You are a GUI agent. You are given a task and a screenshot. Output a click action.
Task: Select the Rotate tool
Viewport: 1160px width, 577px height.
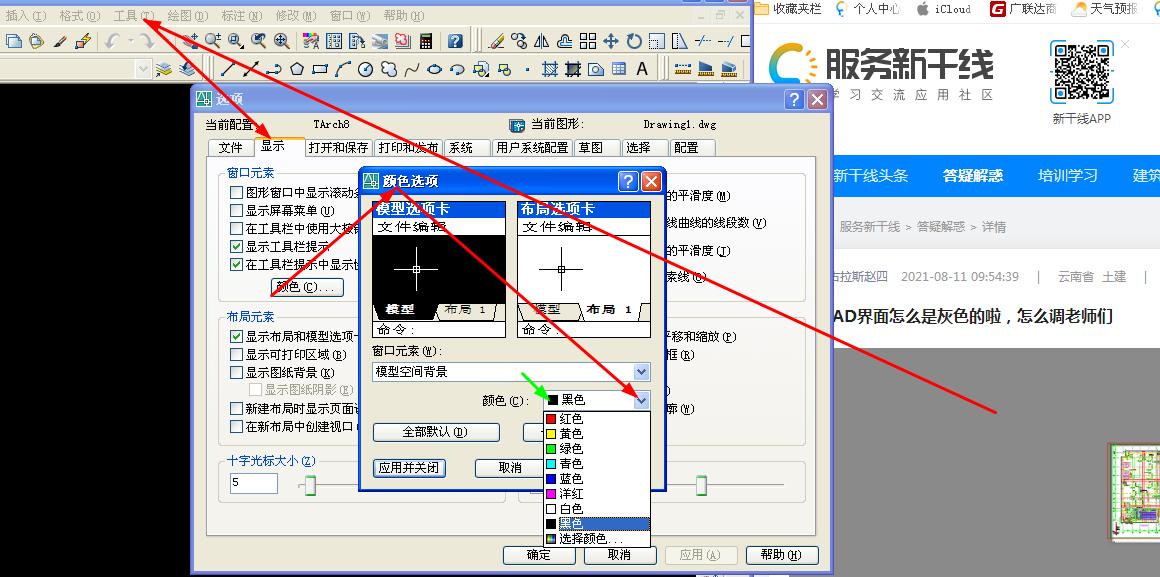634,41
